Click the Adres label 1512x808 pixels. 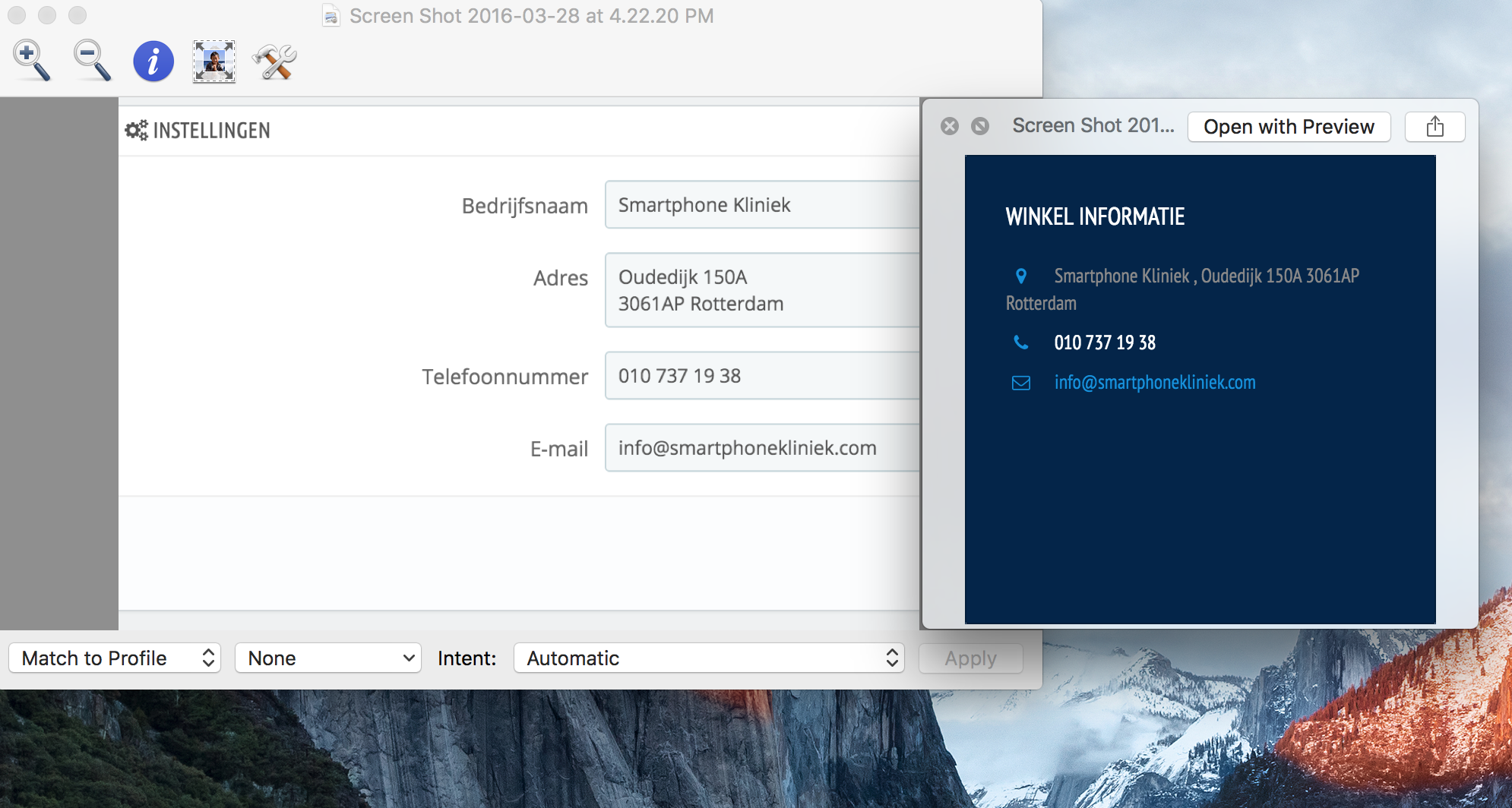tap(561, 279)
